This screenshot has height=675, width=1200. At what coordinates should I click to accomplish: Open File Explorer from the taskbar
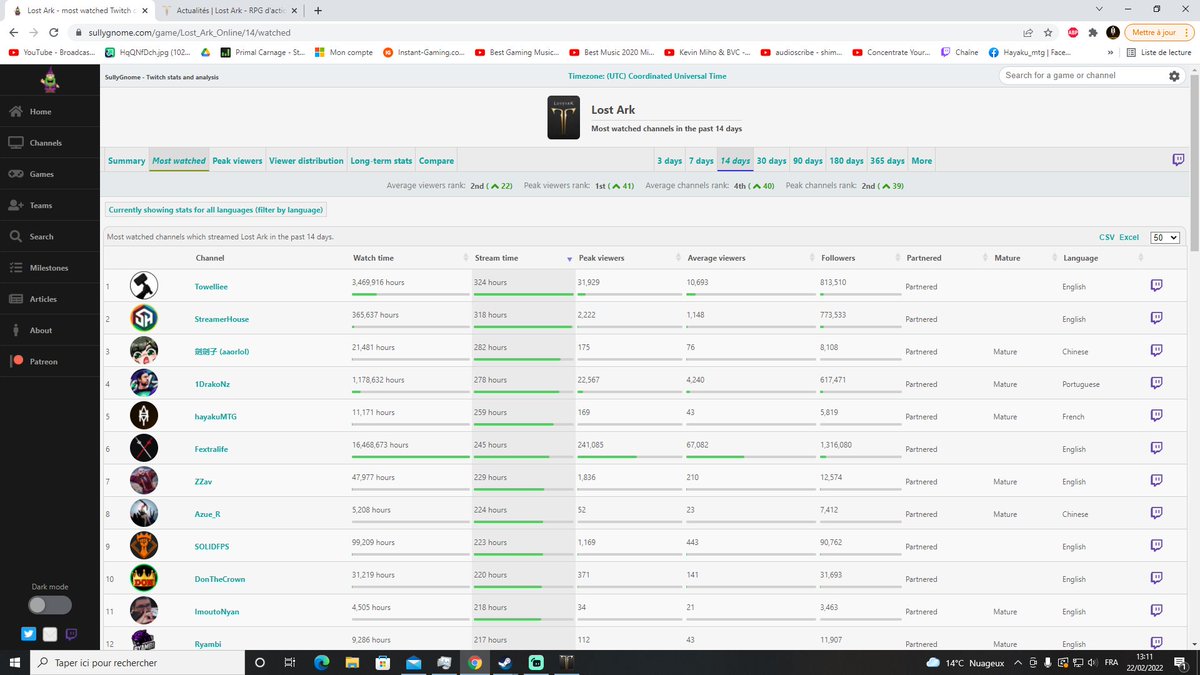coord(352,662)
